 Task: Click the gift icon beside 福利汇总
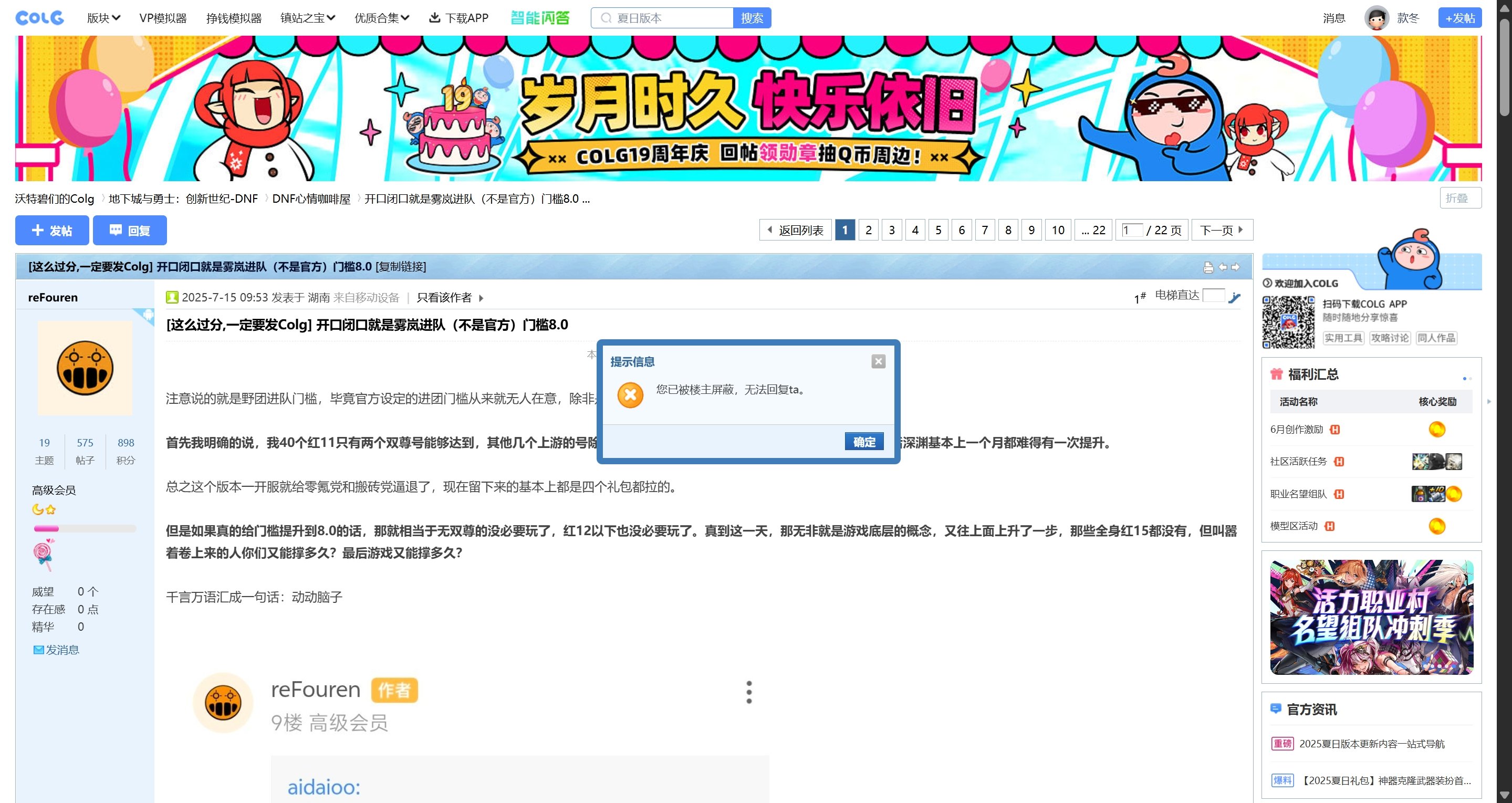tap(1276, 374)
